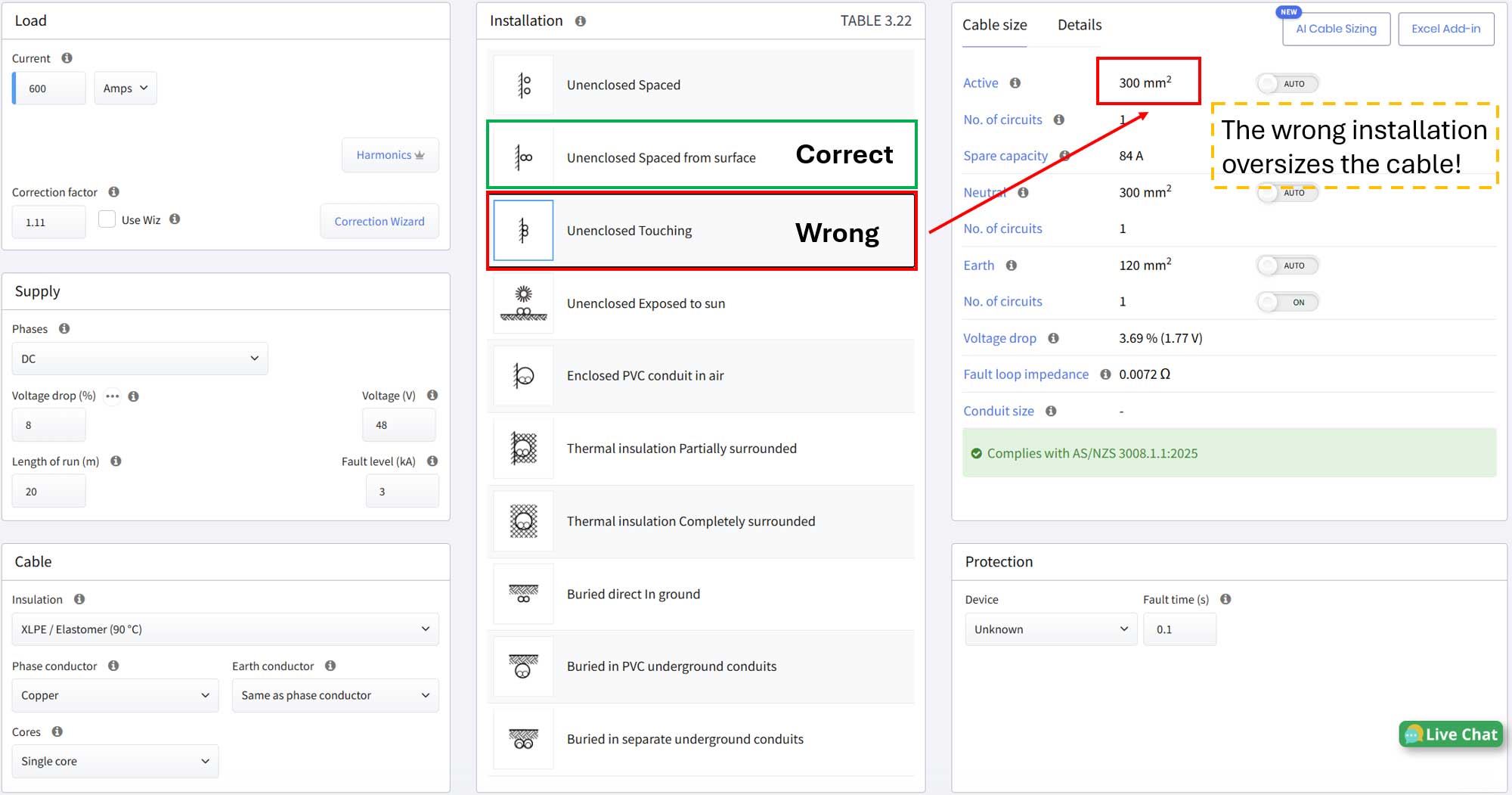Open the Spare capacity link
The image size is (1512, 795).
click(1005, 156)
